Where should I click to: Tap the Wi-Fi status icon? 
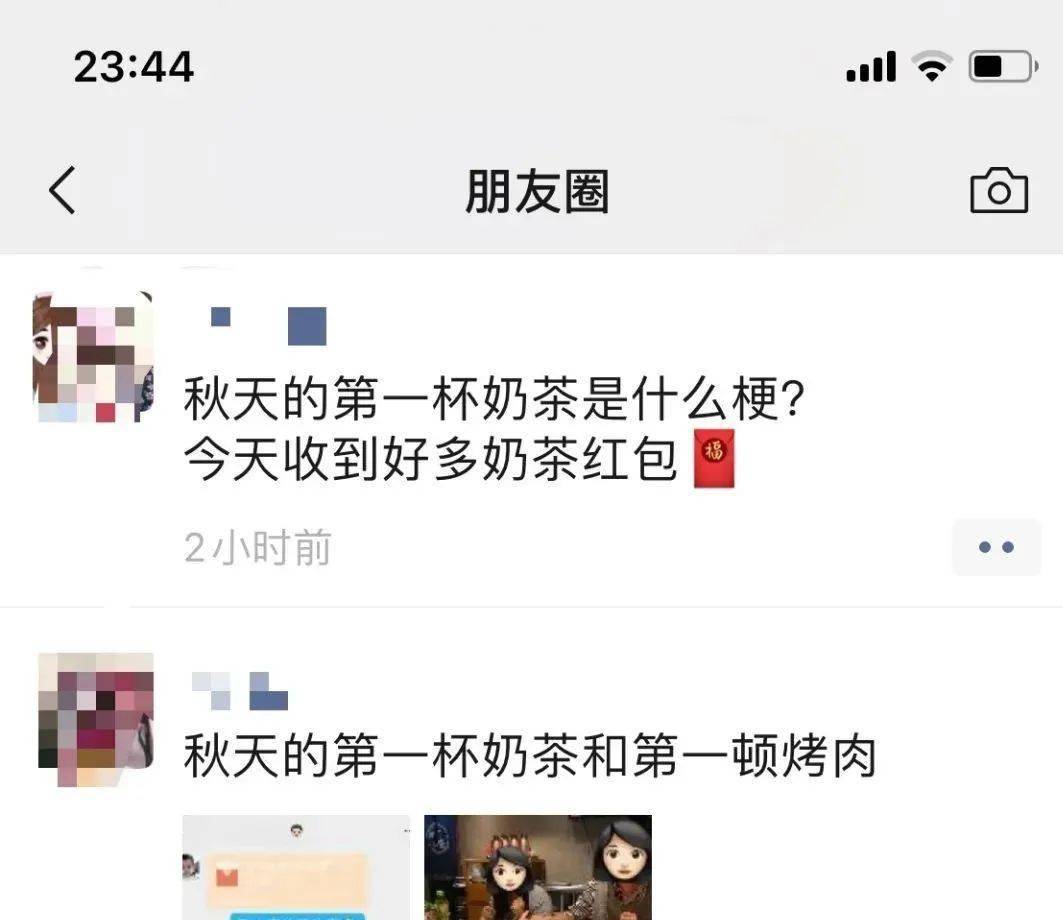click(x=932, y=66)
